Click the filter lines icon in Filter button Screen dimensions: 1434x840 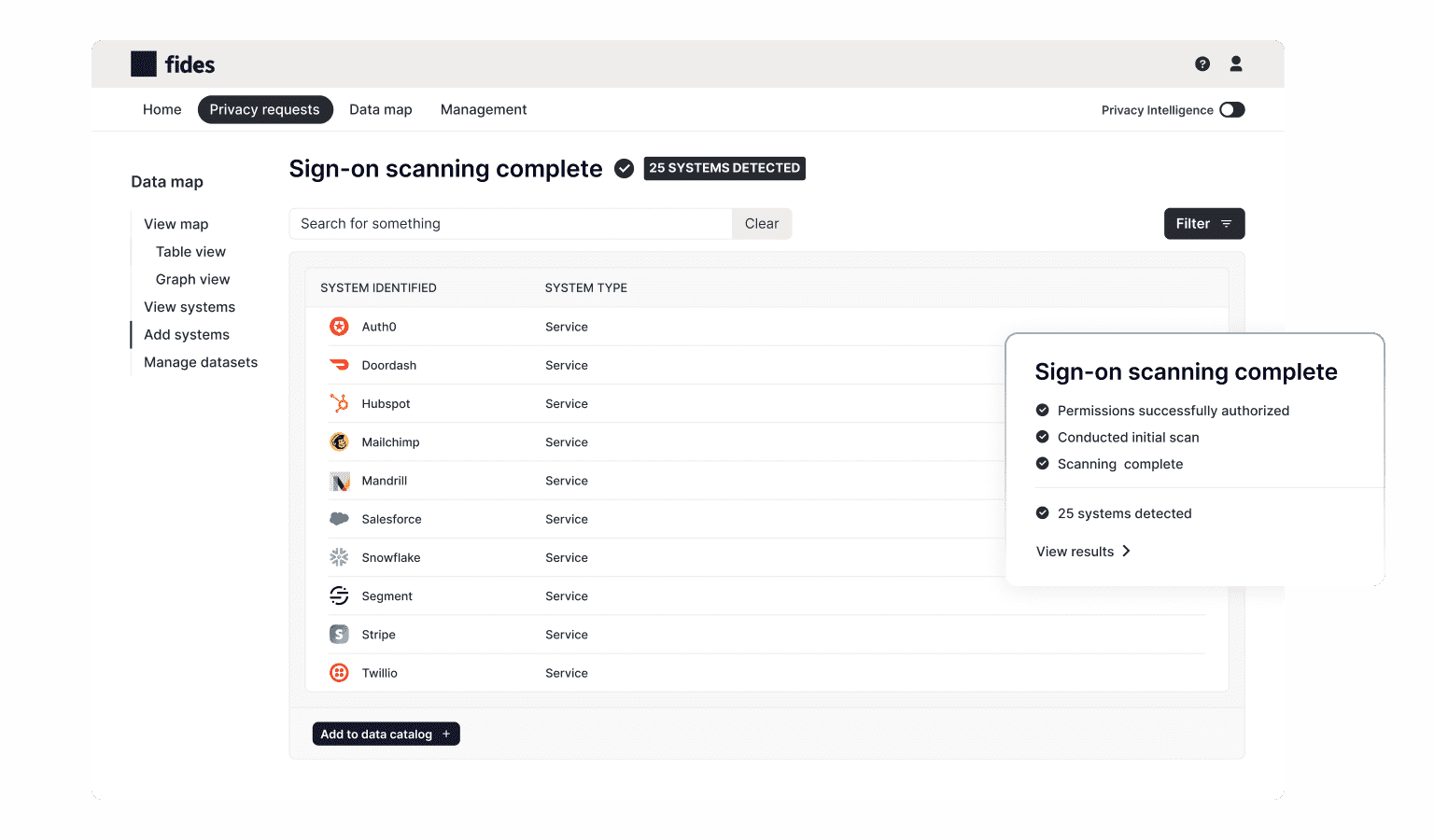tap(1226, 224)
